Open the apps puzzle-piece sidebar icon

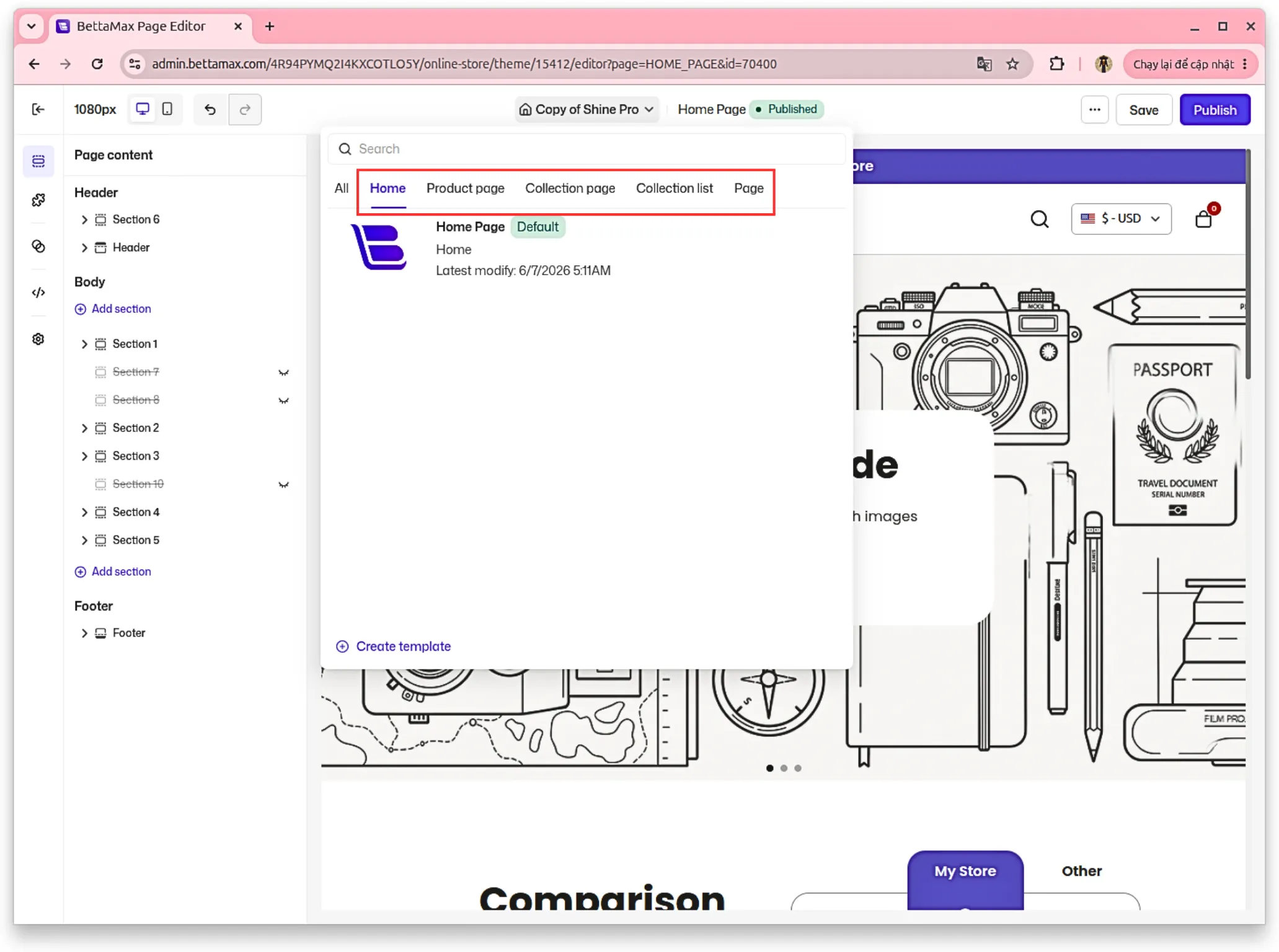38,200
